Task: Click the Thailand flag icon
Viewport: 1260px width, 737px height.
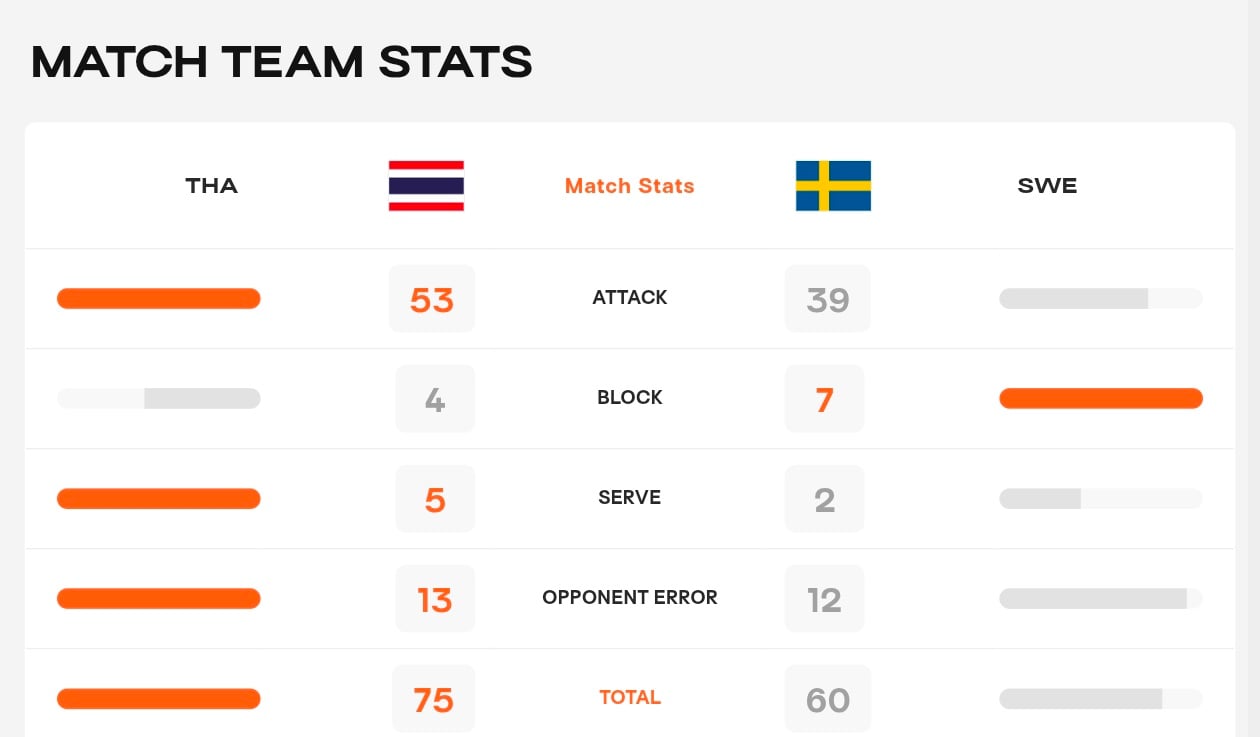Action: point(426,186)
